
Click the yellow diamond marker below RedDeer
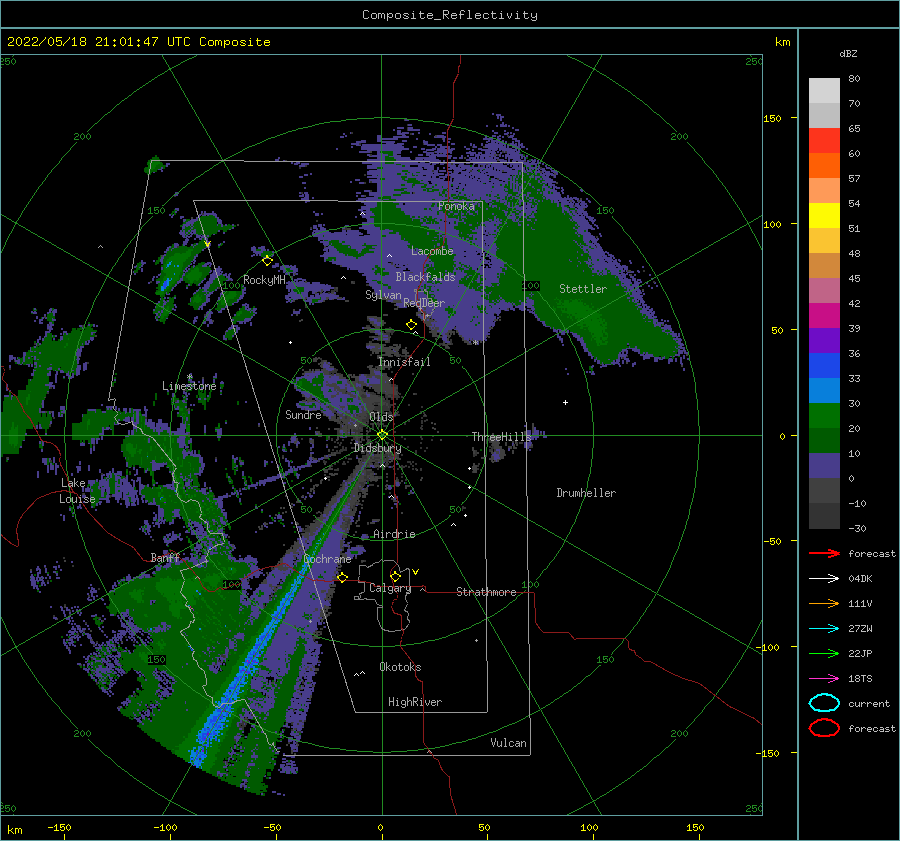point(412,325)
